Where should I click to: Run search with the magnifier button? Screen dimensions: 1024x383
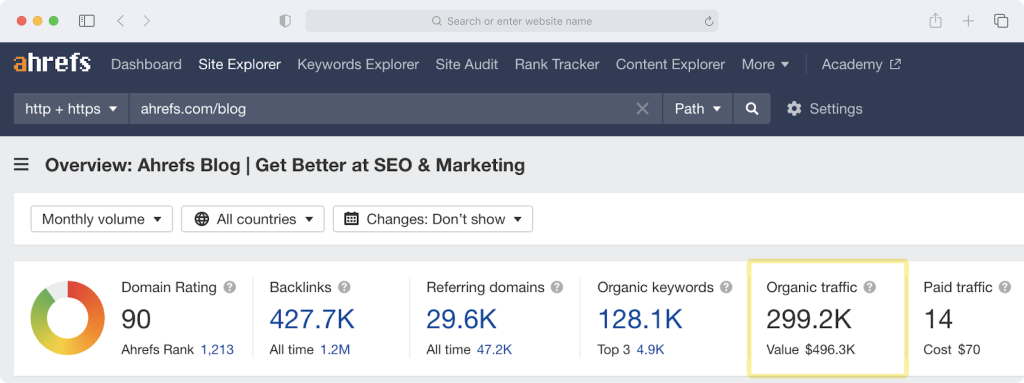click(752, 108)
